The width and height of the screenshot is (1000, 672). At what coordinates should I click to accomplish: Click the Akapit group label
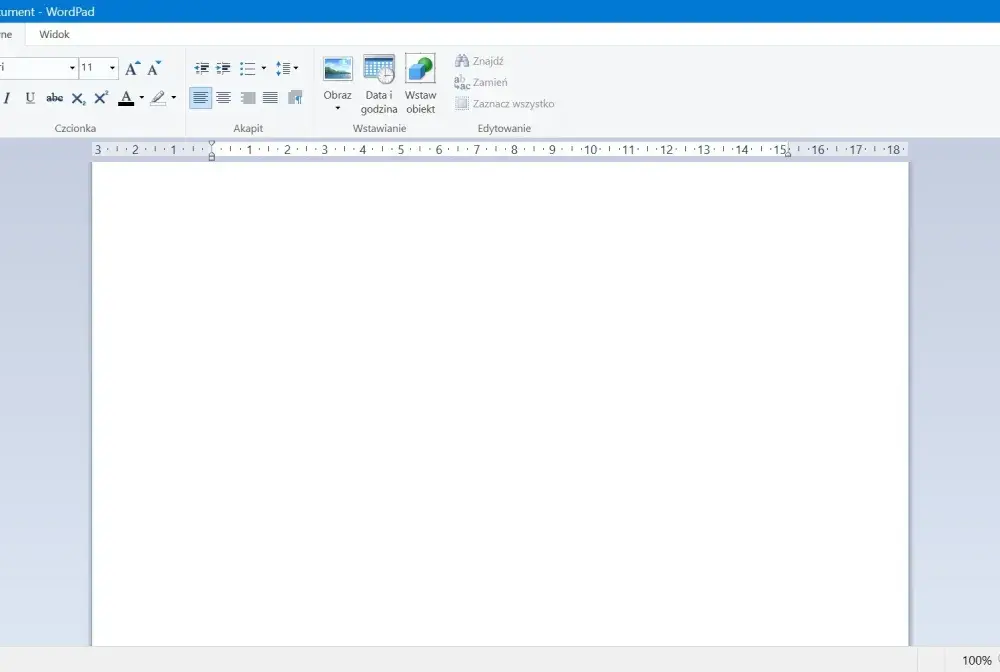pos(248,128)
